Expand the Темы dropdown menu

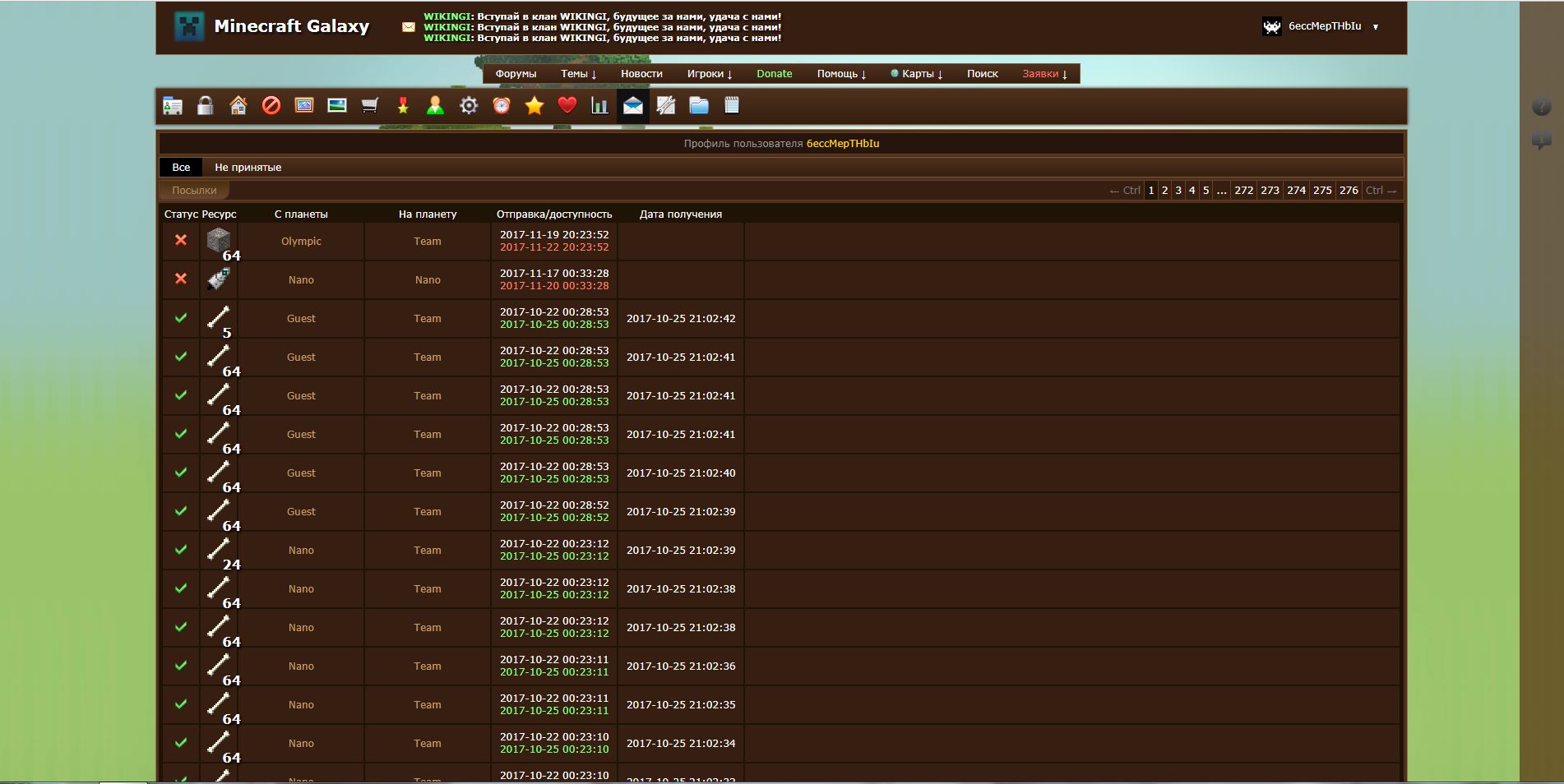click(578, 74)
